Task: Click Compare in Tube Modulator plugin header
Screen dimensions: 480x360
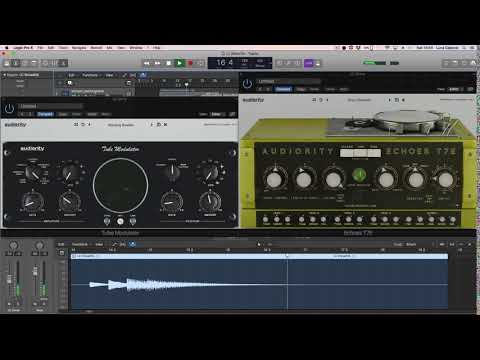Action: [x=45, y=114]
